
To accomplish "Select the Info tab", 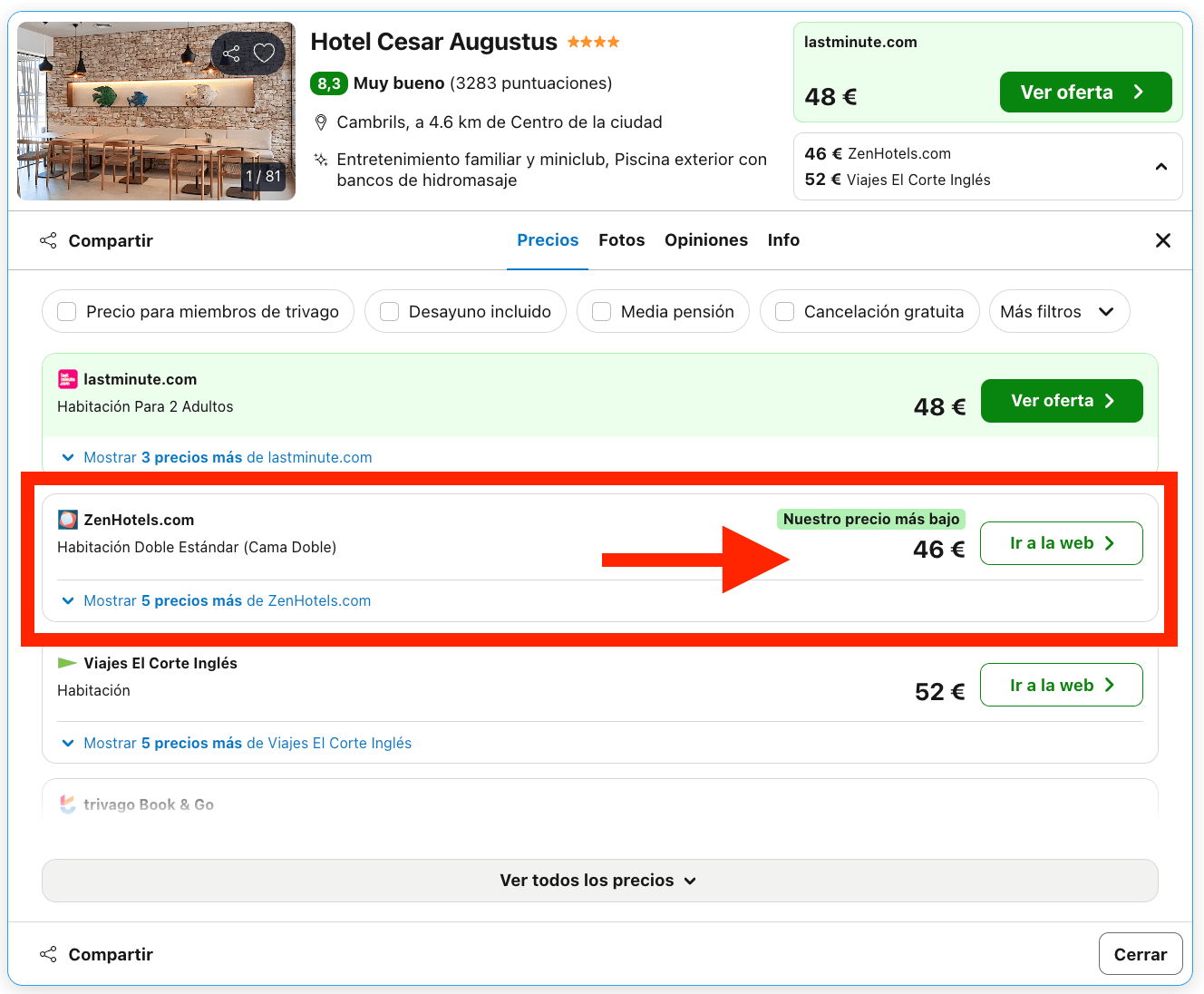I will [783, 240].
